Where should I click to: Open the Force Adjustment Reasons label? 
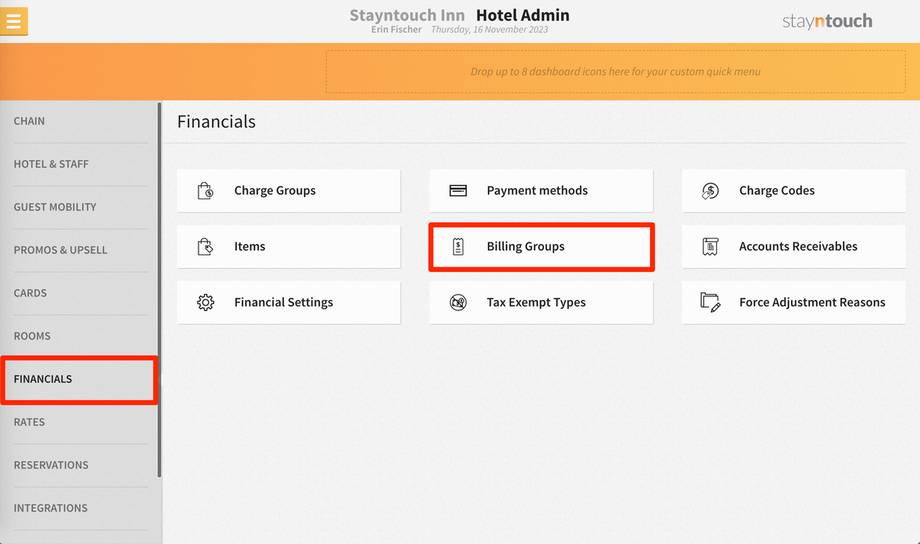812,302
